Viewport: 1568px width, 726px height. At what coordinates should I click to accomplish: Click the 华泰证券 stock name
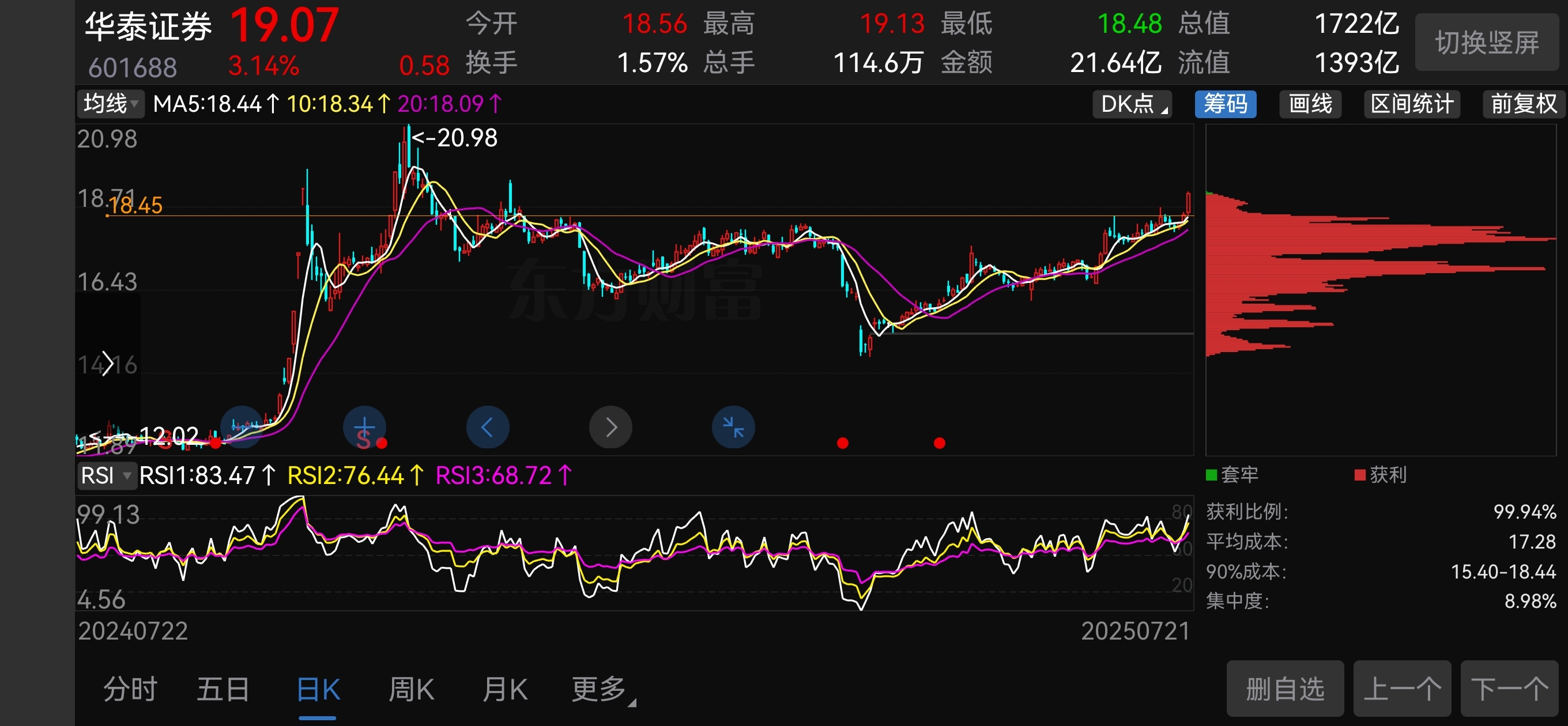[x=148, y=27]
